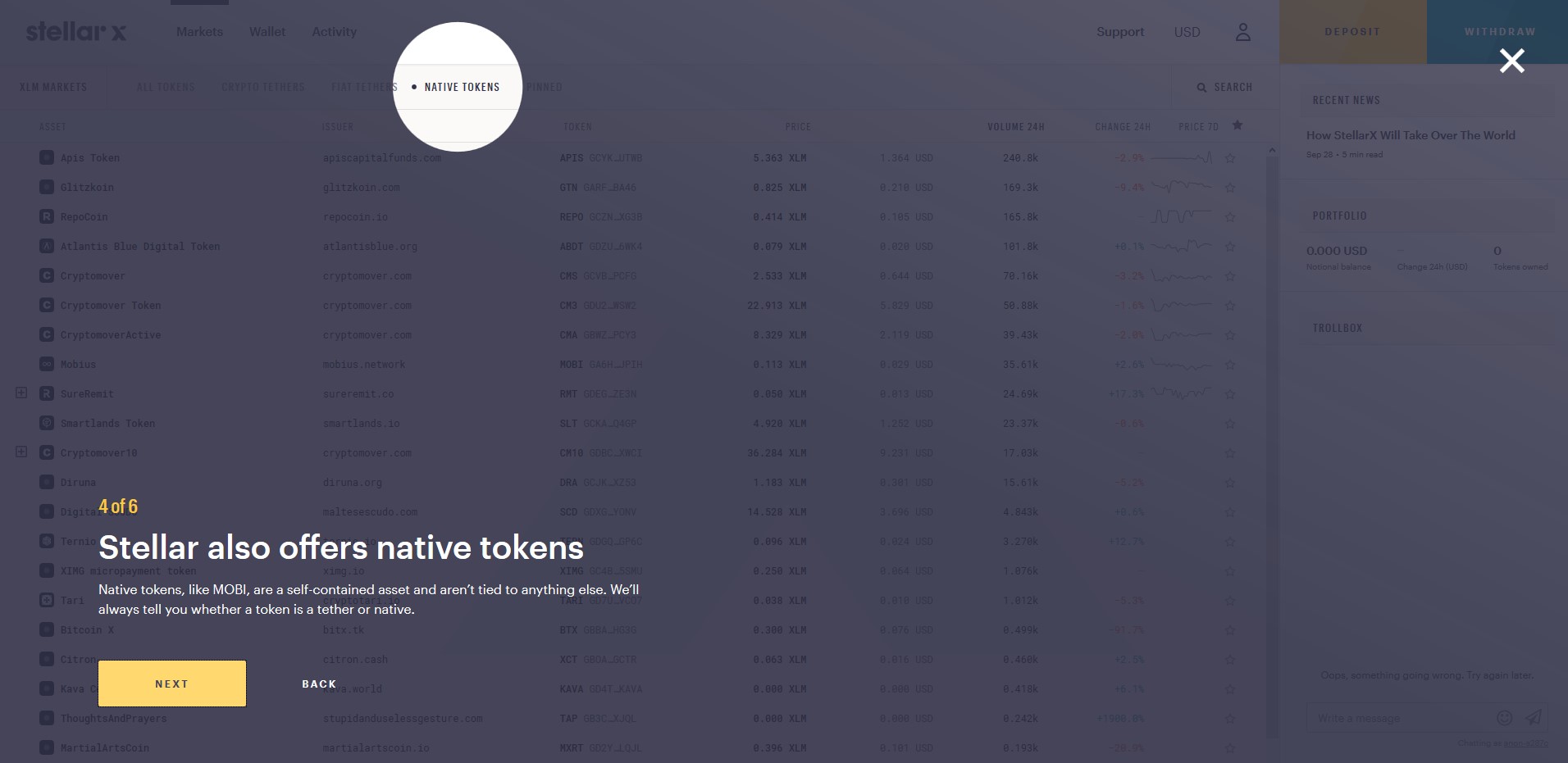Click the yellow Next button

click(x=172, y=684)
